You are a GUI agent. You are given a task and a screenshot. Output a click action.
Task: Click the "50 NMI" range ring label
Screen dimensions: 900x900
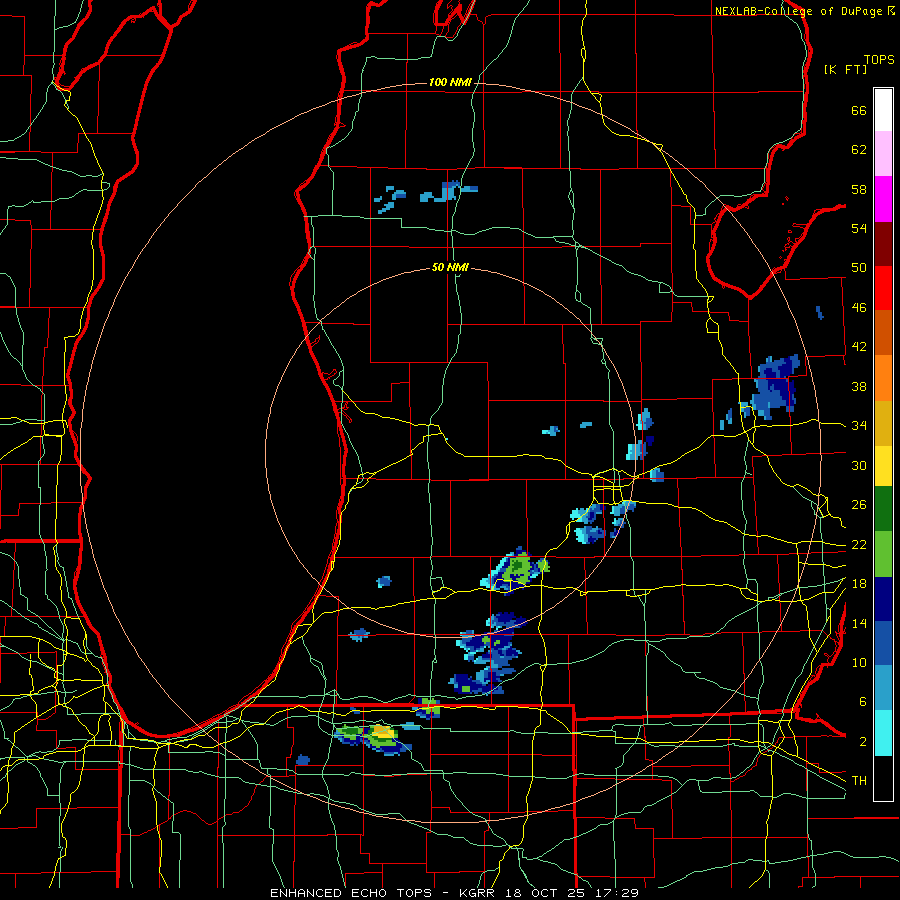(450, 267)
